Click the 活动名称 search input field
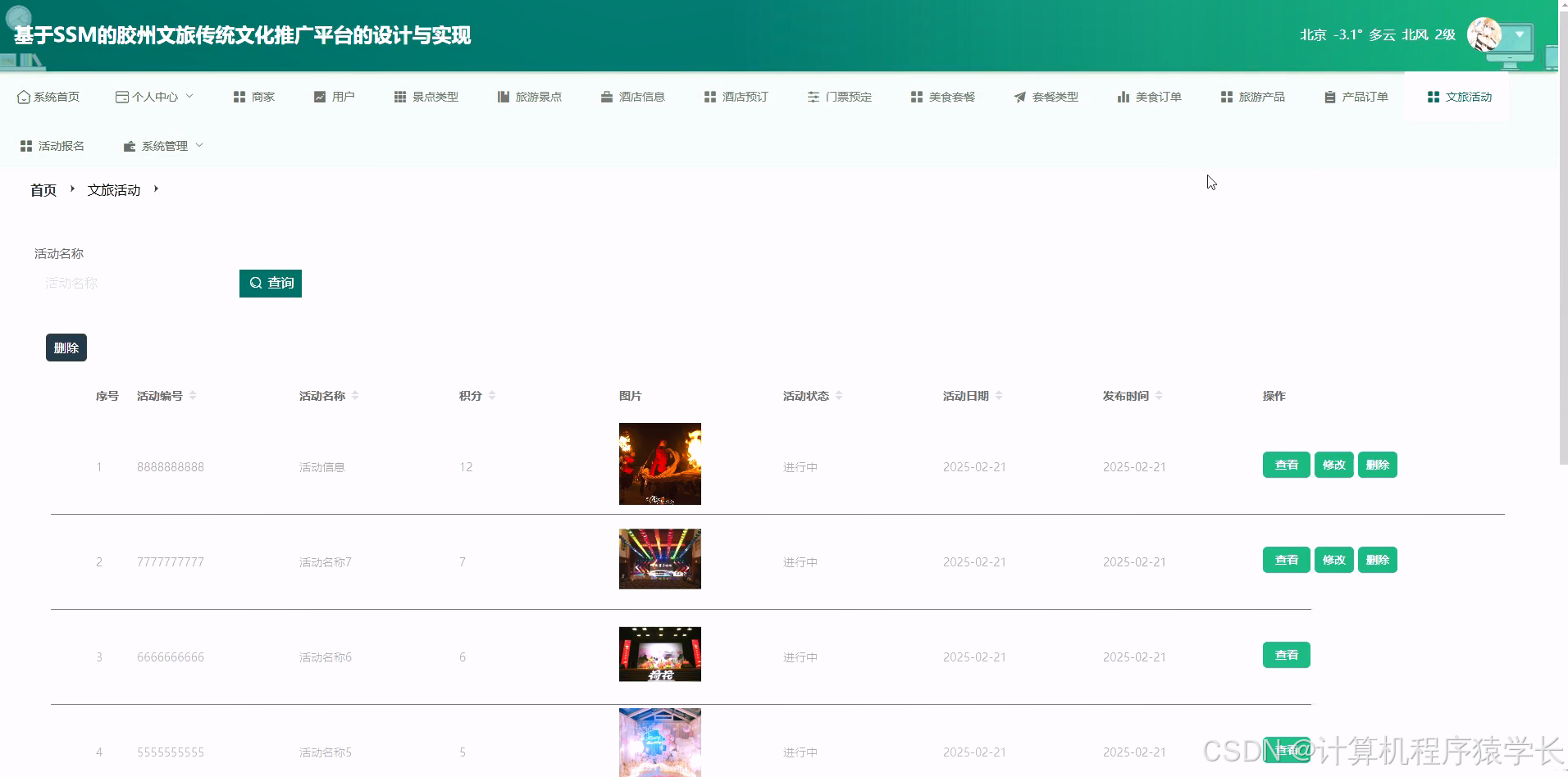This screenshot has width=1568, height=777. point(123,283)
